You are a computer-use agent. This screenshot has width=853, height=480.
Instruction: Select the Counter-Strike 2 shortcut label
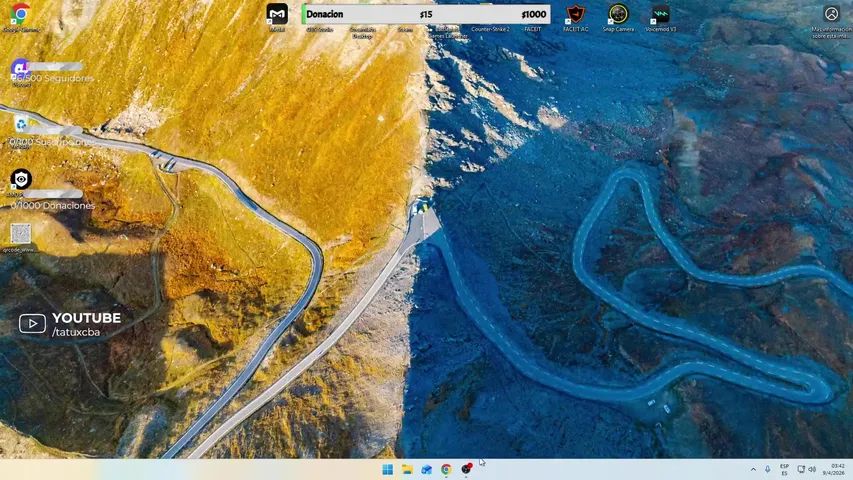(490, 29)
